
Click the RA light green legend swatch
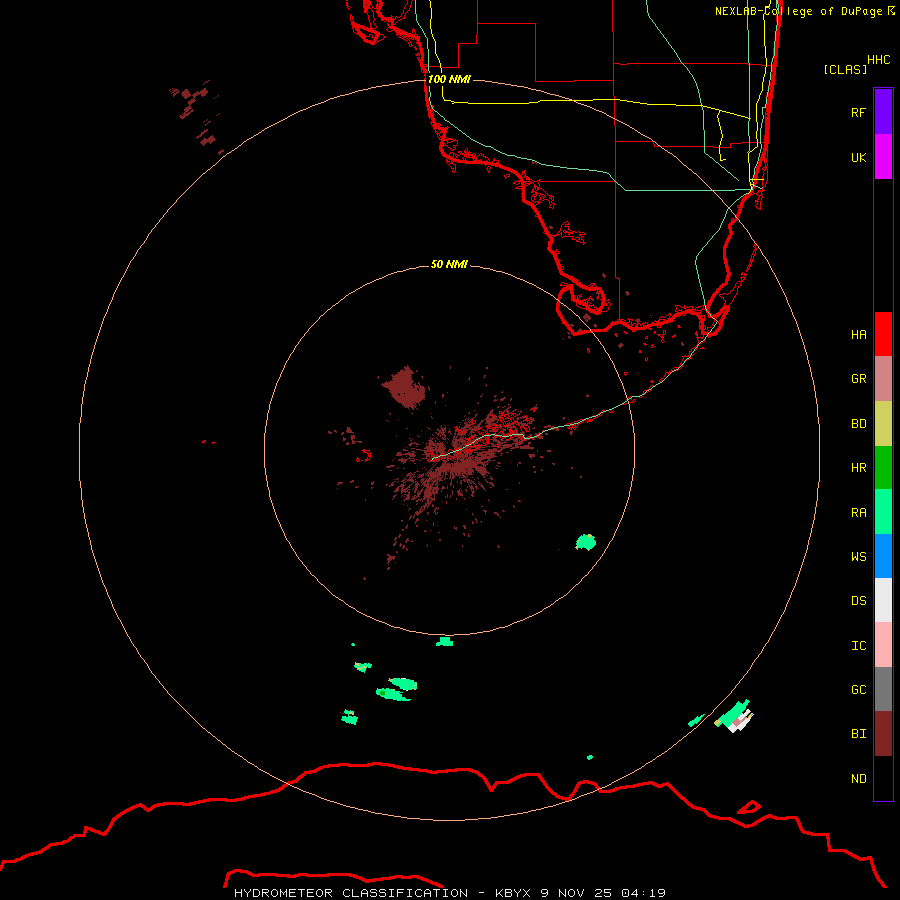pos(883,512)
